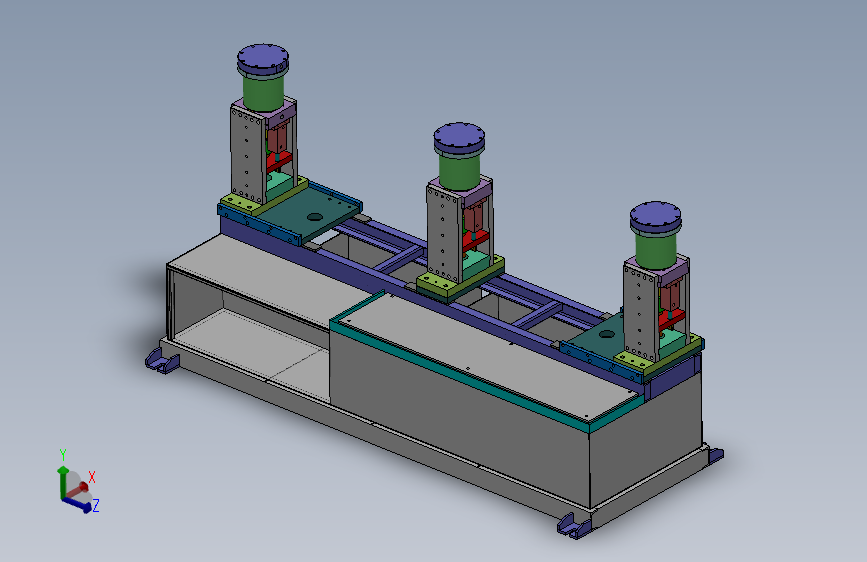Select the blue foot bracket at front-right bottom corner
Image resolution: width=867 pixels, height=562 pixels.
574,525
